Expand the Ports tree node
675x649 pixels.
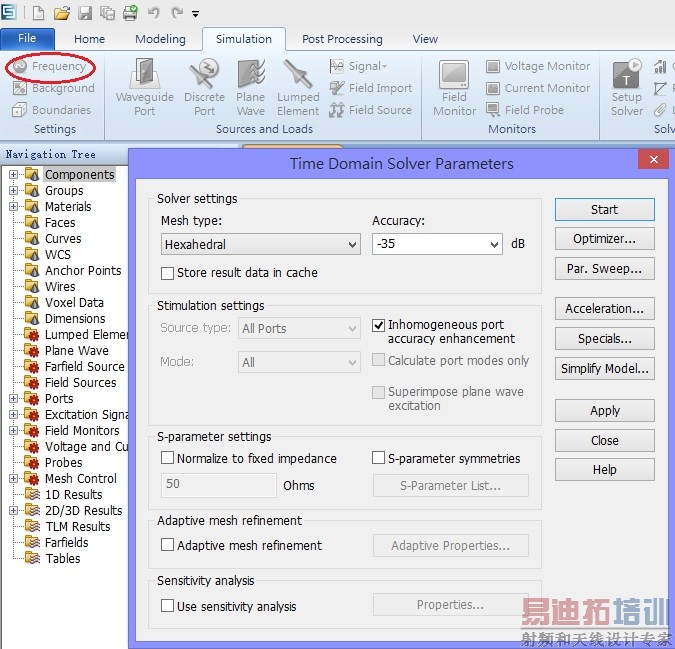pos(13,398)
